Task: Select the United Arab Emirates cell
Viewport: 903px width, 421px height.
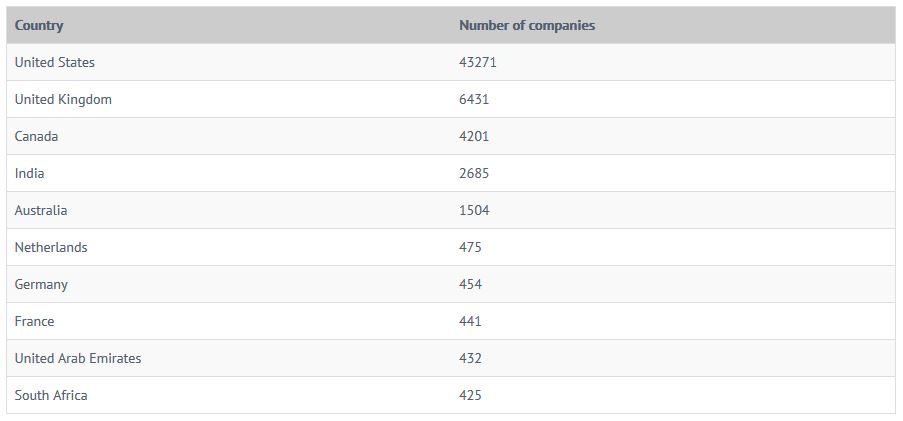Action: [x=78, y=358]
